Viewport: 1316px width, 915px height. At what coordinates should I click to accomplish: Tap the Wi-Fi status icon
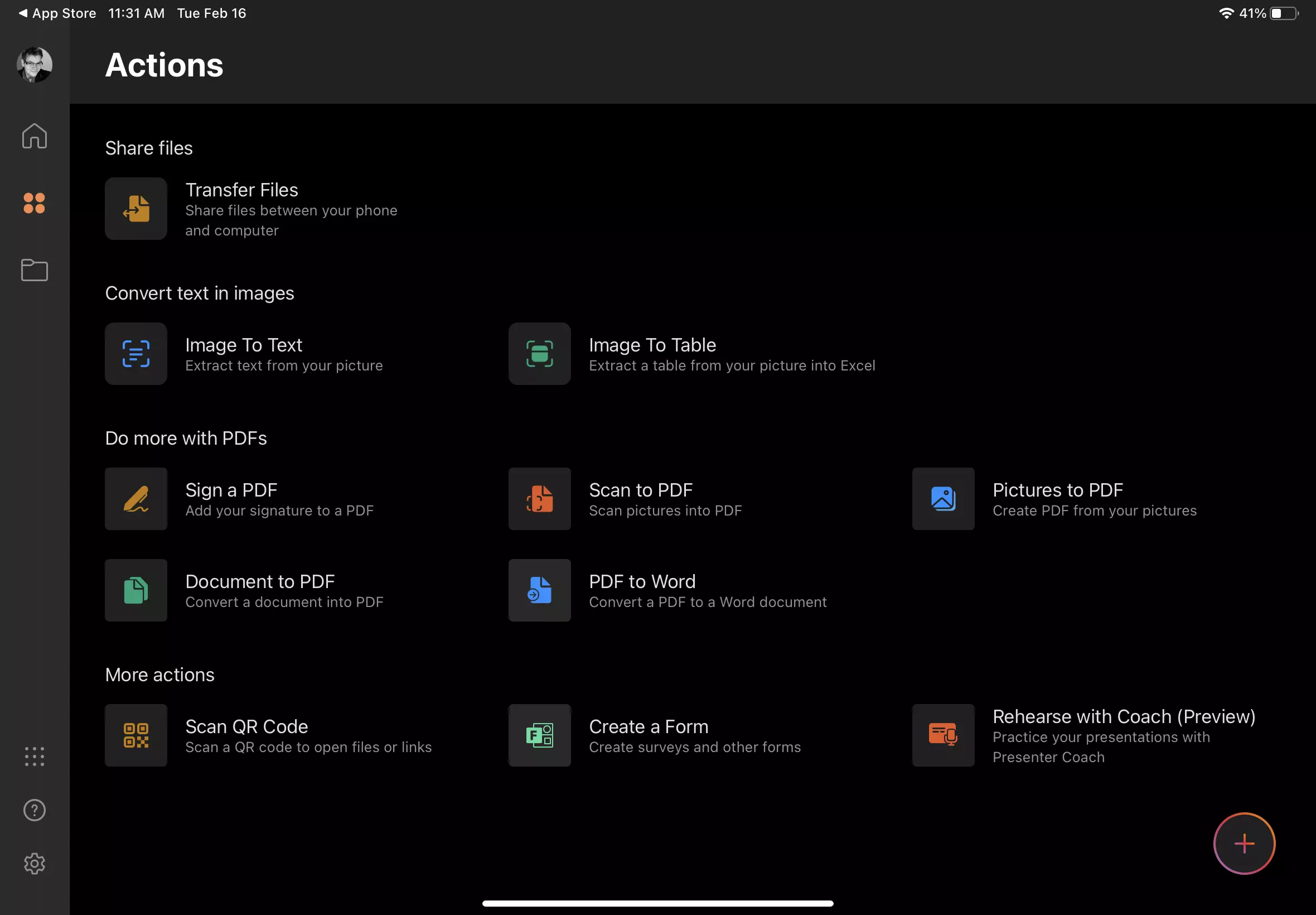pyautogui.click(x=1226, y=13)
